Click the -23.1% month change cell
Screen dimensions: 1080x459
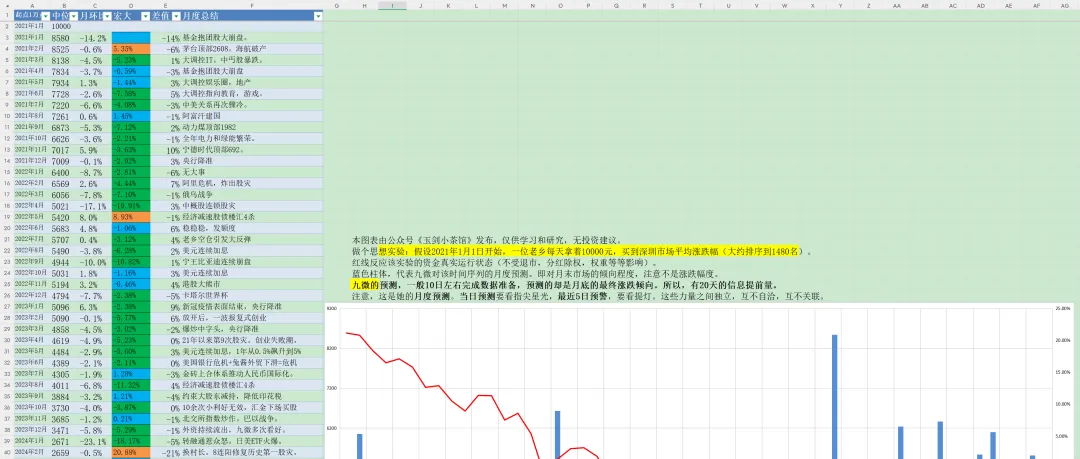93,441
